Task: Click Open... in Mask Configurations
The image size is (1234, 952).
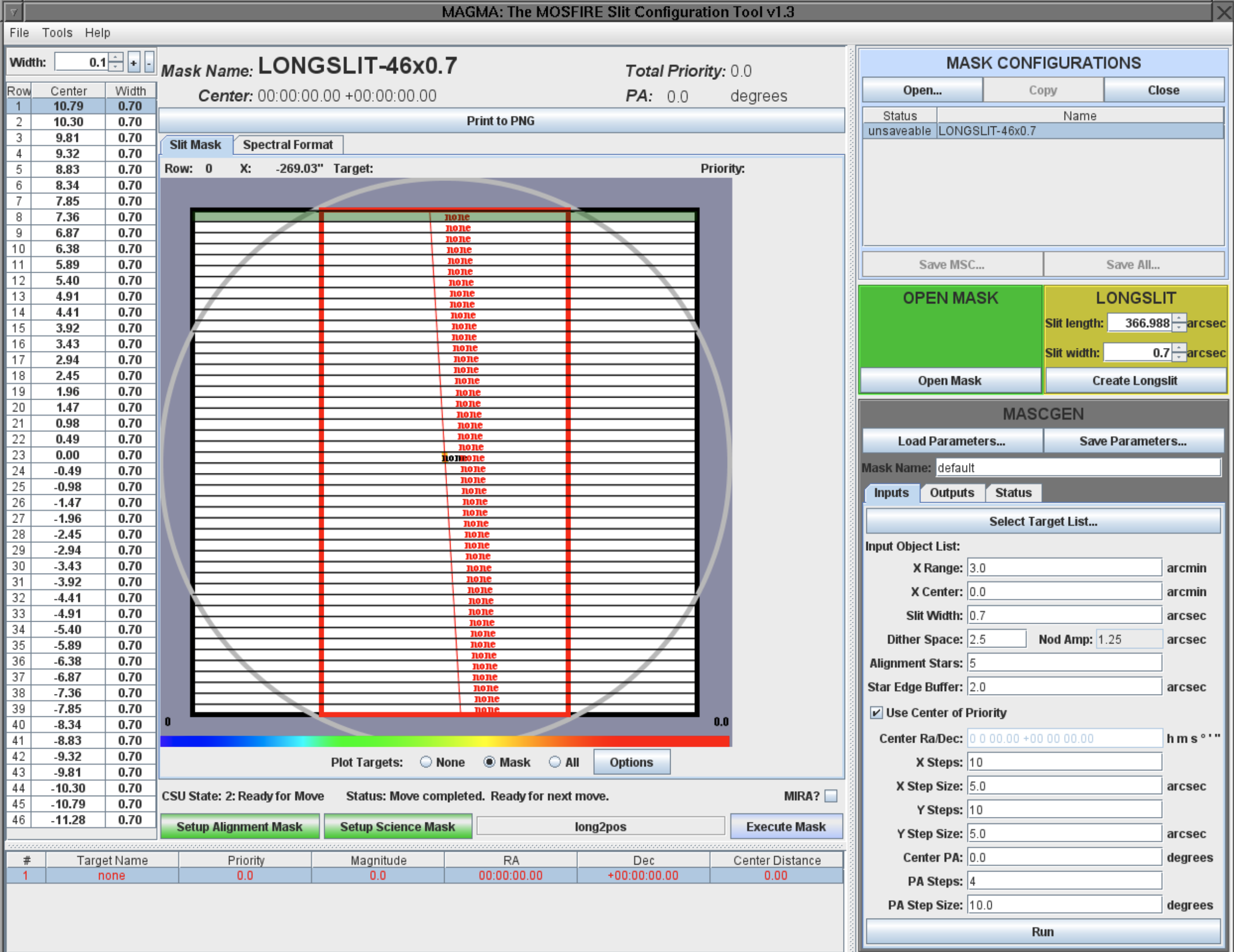Action: pos(922,91)
